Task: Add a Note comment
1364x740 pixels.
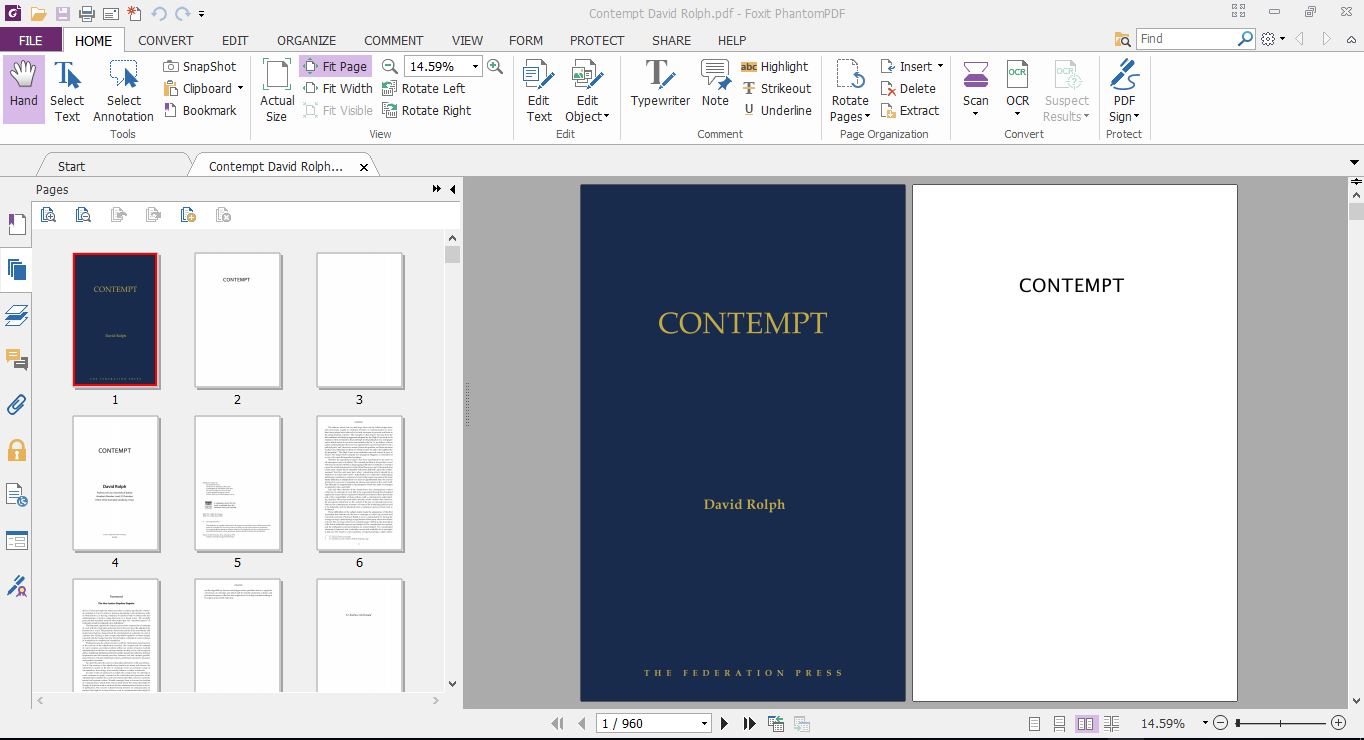Action: (715, 84)
